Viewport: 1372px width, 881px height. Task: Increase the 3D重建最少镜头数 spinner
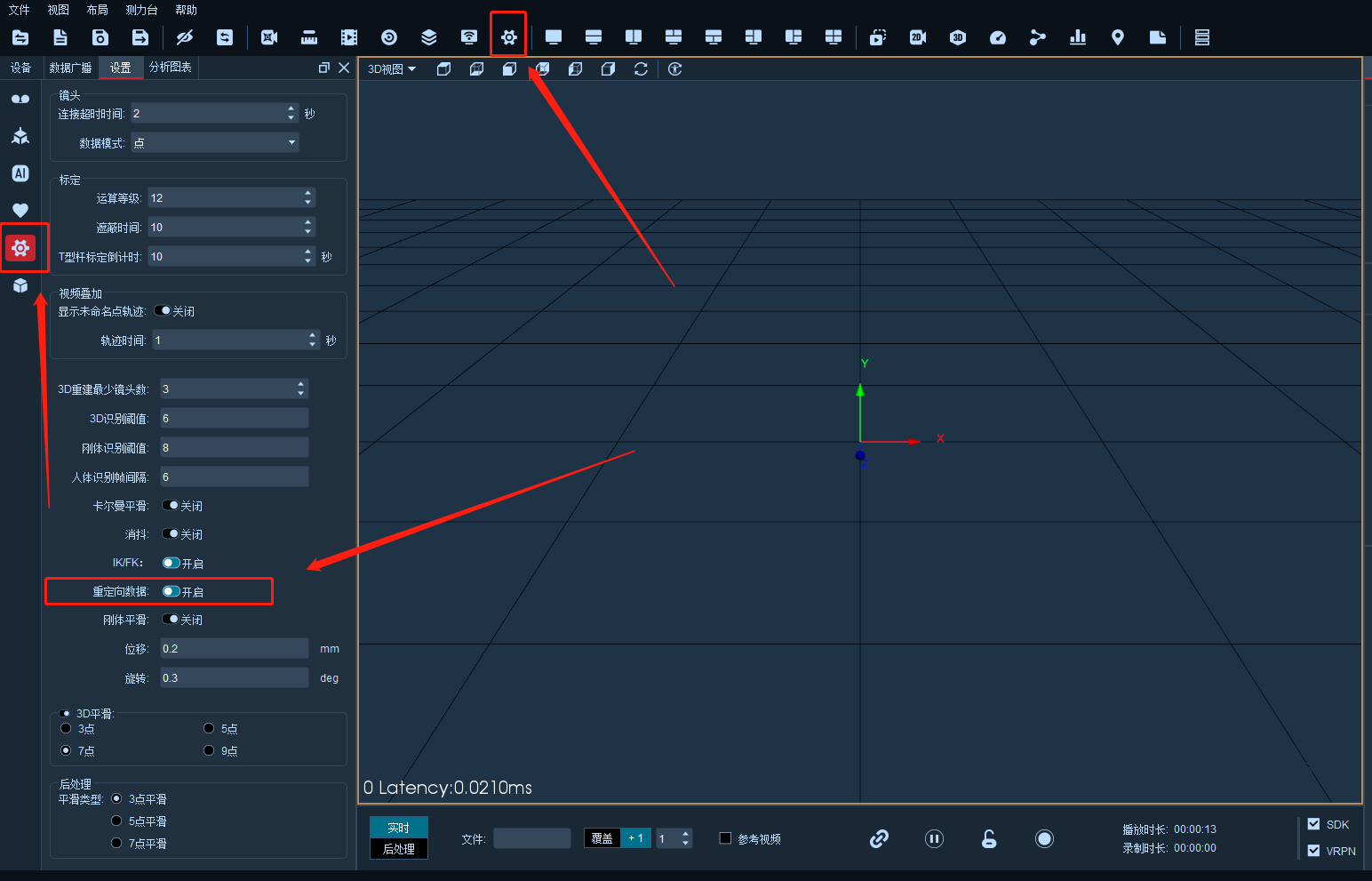(x=300, y=384)
